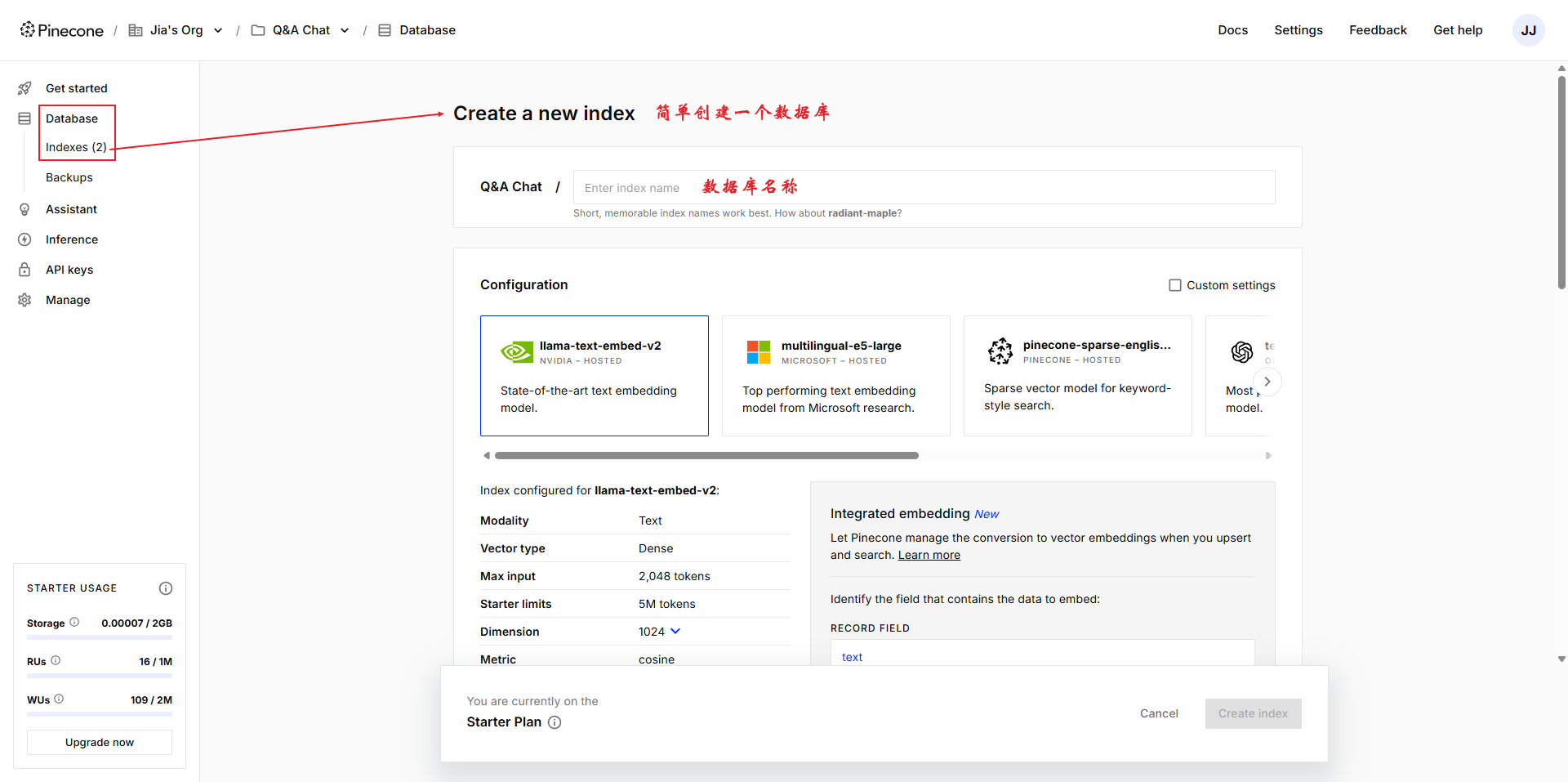Click the WUs info icon
Viewport: 1568px width, 782px height.
coord(59,699)
